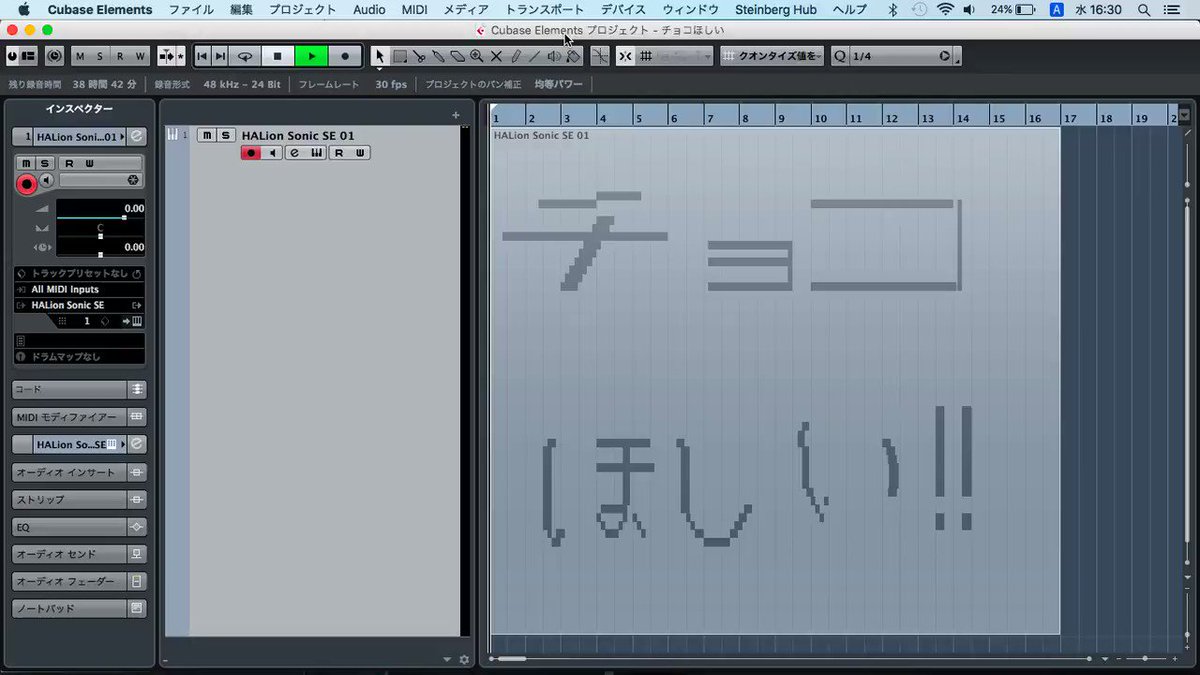Click the snap Grid type icon
The width and height of the screenshot is (1200, 675).
click(x=646, y=57)
